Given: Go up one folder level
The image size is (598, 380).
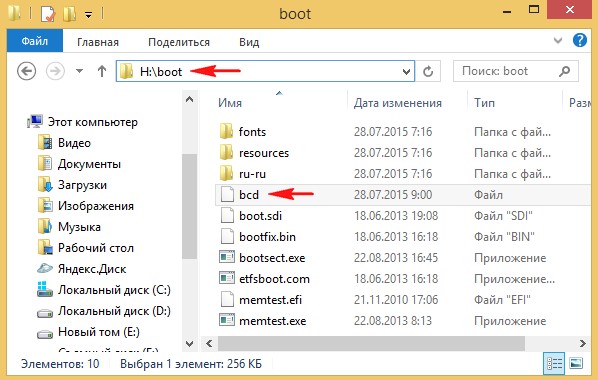Looking at the screenshot, I should pos(101,71).
